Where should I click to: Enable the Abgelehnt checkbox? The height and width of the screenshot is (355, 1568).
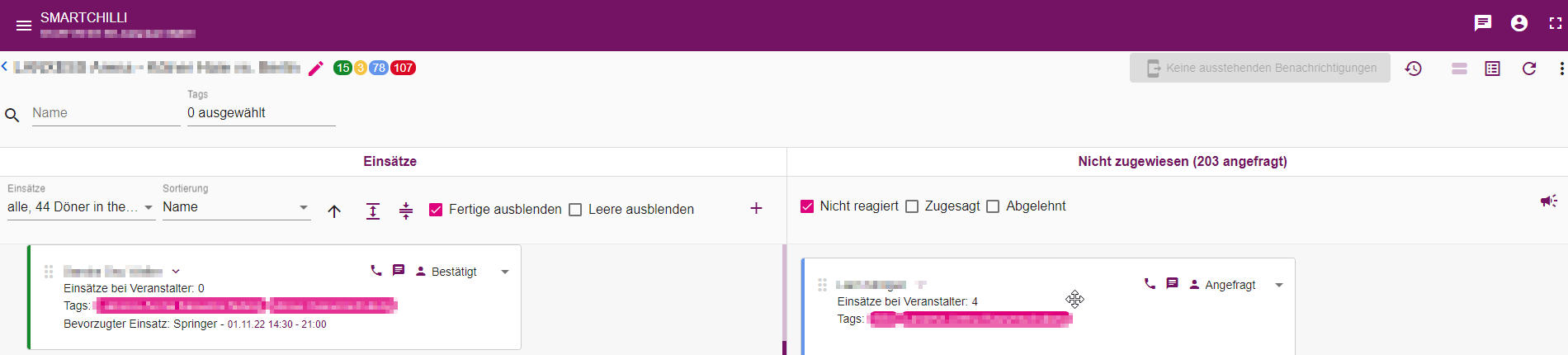[x=993, y=206]
